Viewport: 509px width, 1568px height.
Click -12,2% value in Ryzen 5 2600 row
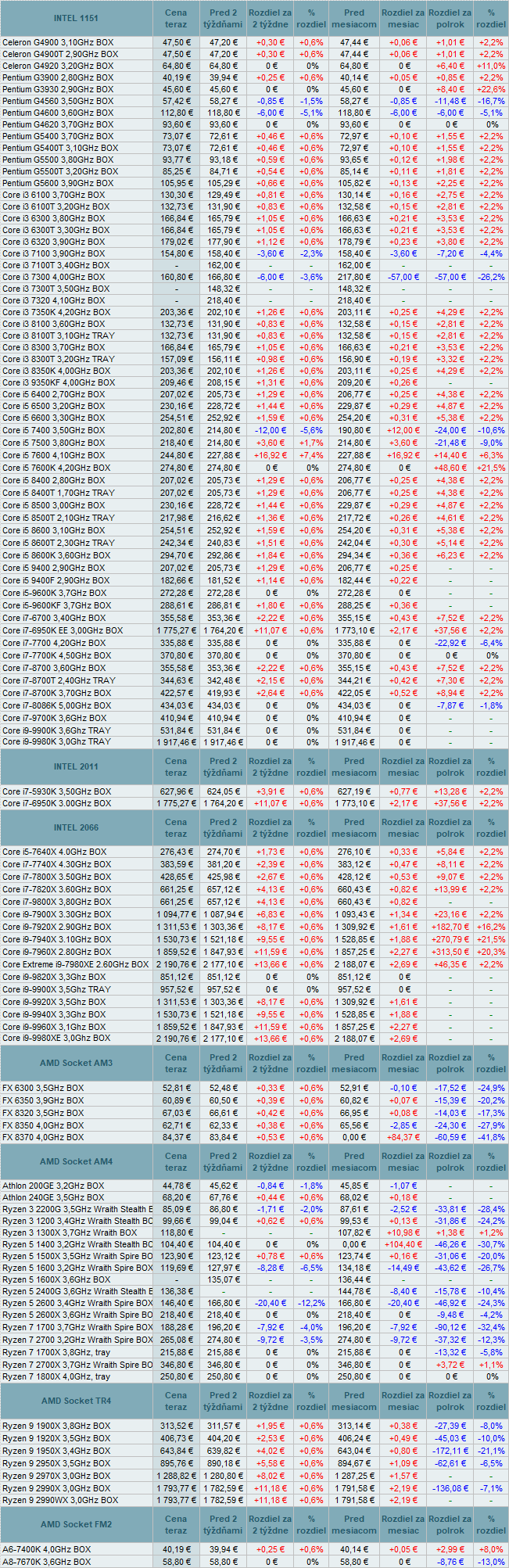tap(311, 1303)
